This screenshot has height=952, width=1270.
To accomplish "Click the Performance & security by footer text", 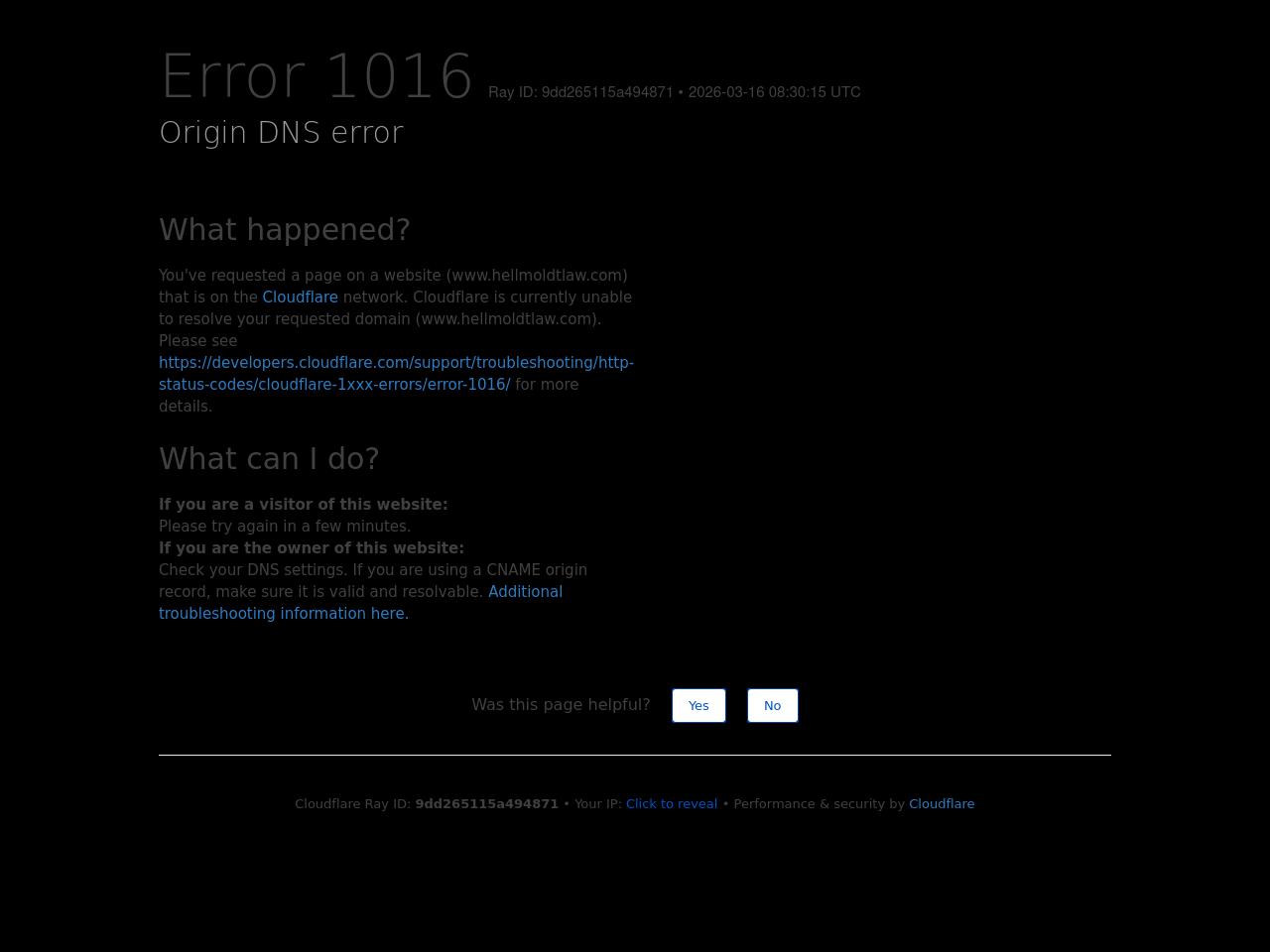I will pyautogui.click(x=819, y=804).
